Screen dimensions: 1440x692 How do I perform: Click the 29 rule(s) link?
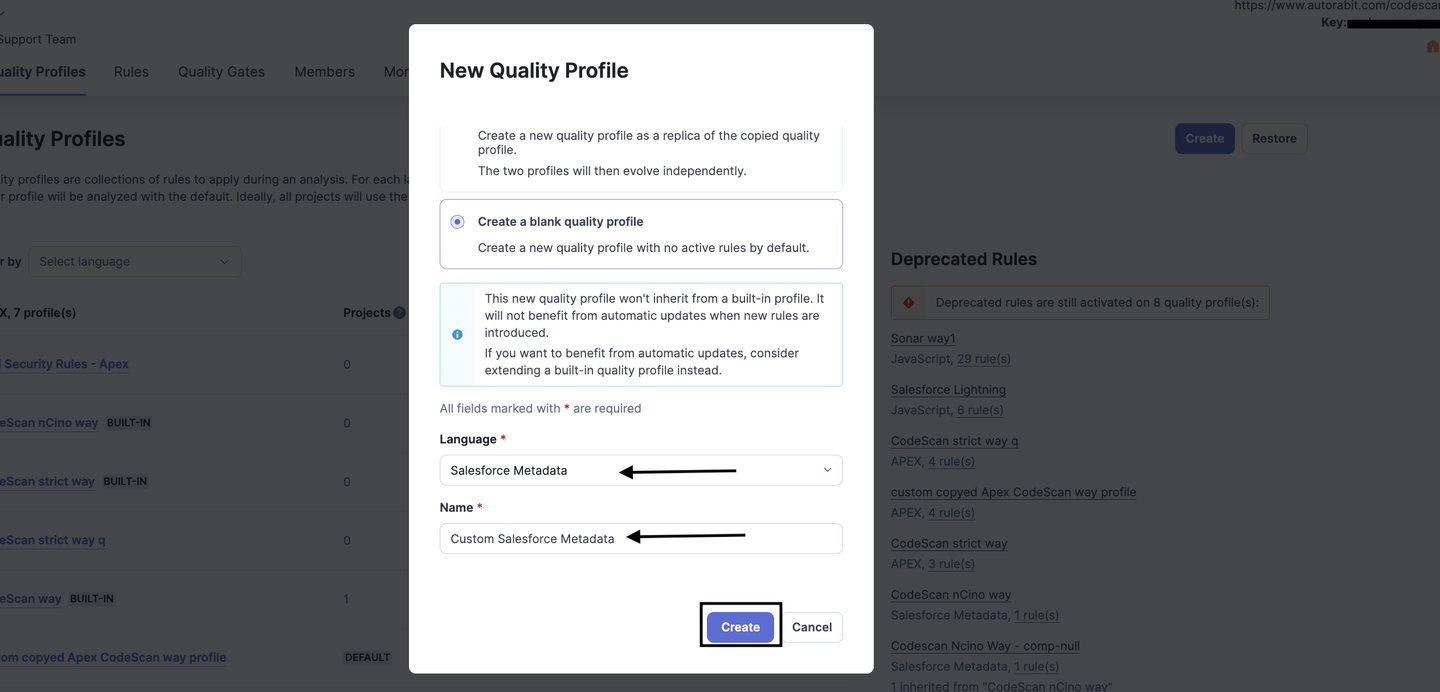(x=983, y=359)
